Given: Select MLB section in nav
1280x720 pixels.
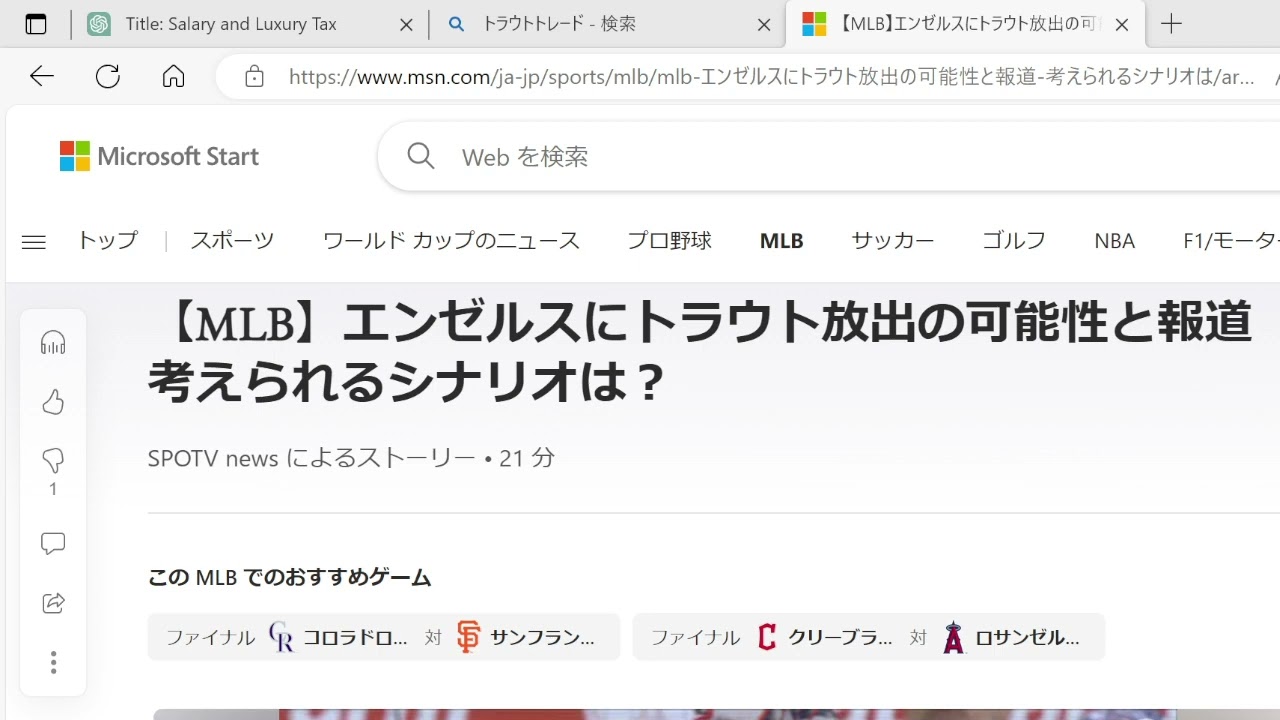Looking at the screenshot, I should tap(782, 241).
